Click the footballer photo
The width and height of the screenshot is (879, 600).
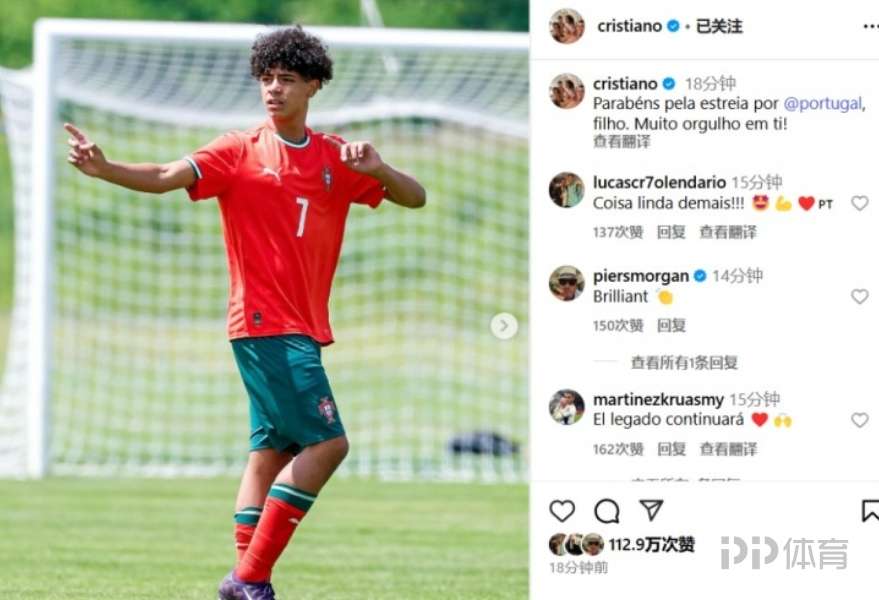tap(264, 300)
